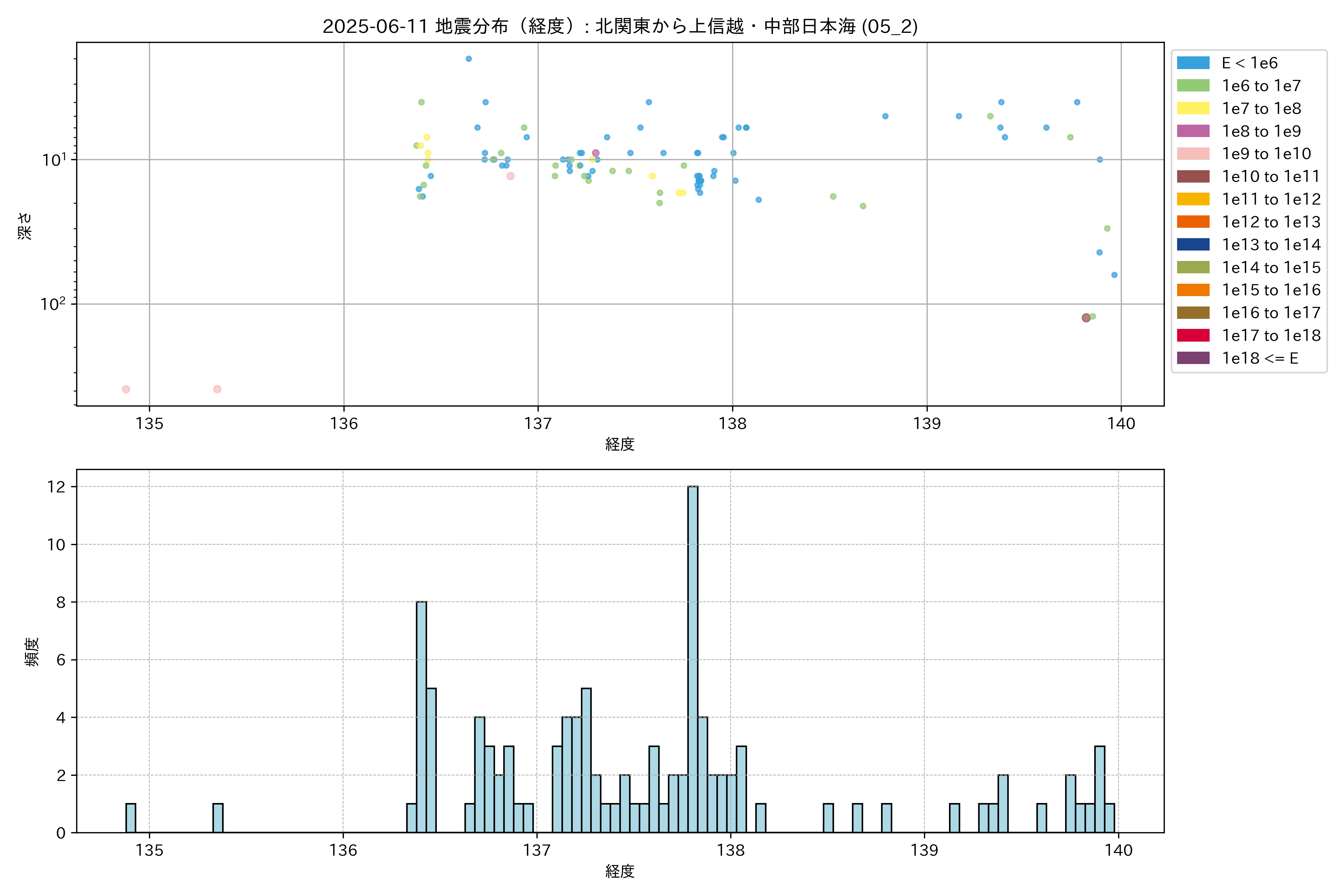
Task: Click the leftmost histogram bar near 135
Action: 131,818
